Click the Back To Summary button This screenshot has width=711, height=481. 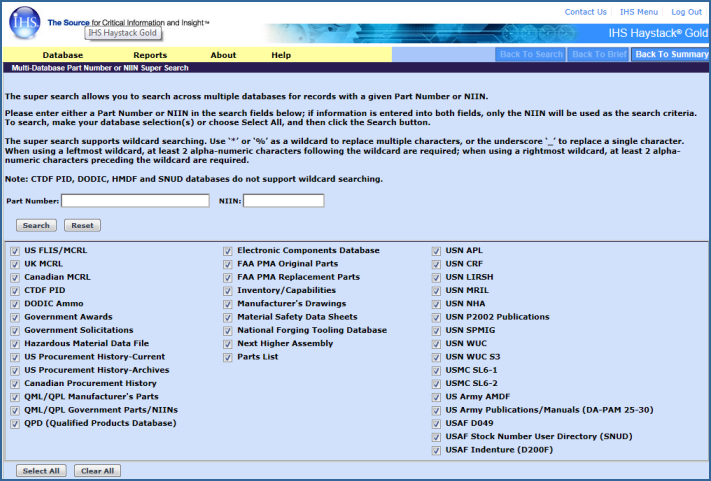671,54
